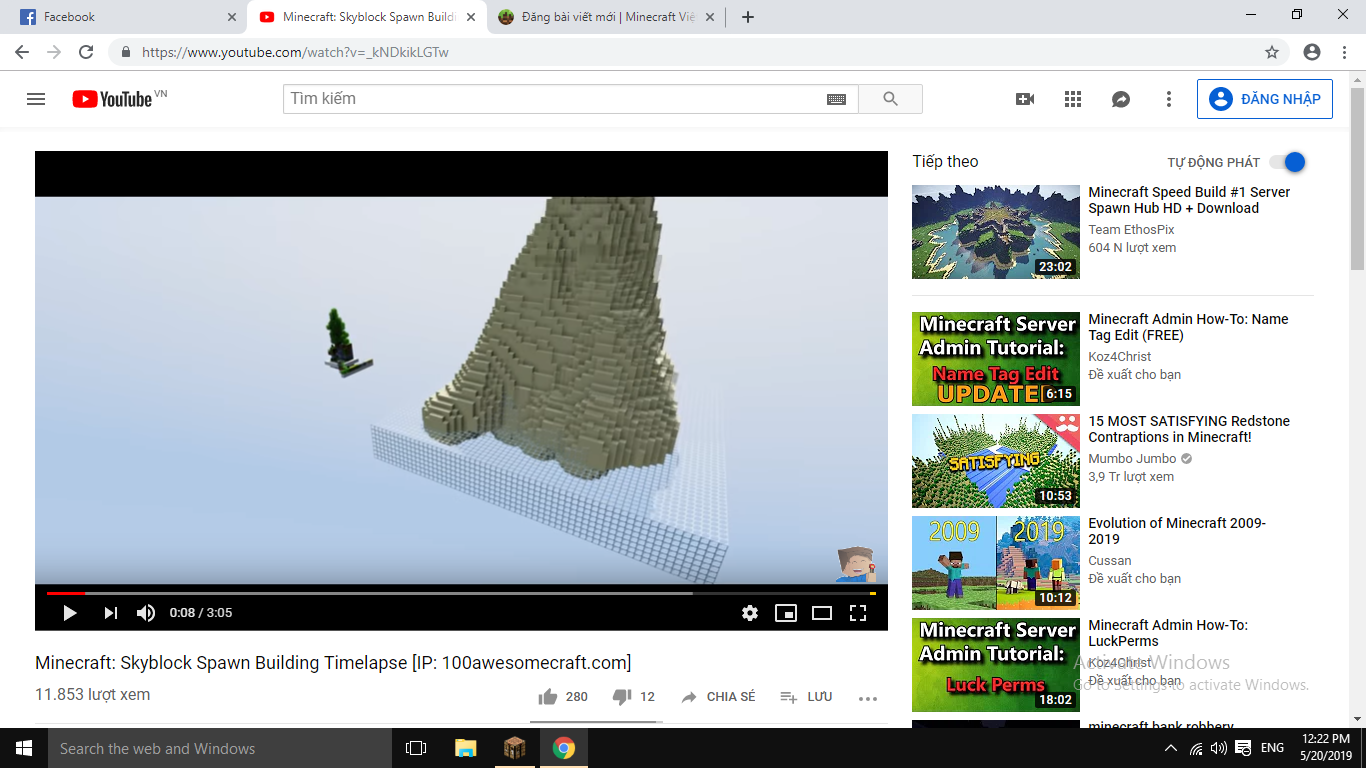
Task: Save video using LƯU button
Action: pyautogui.click(x=806, y=697)
